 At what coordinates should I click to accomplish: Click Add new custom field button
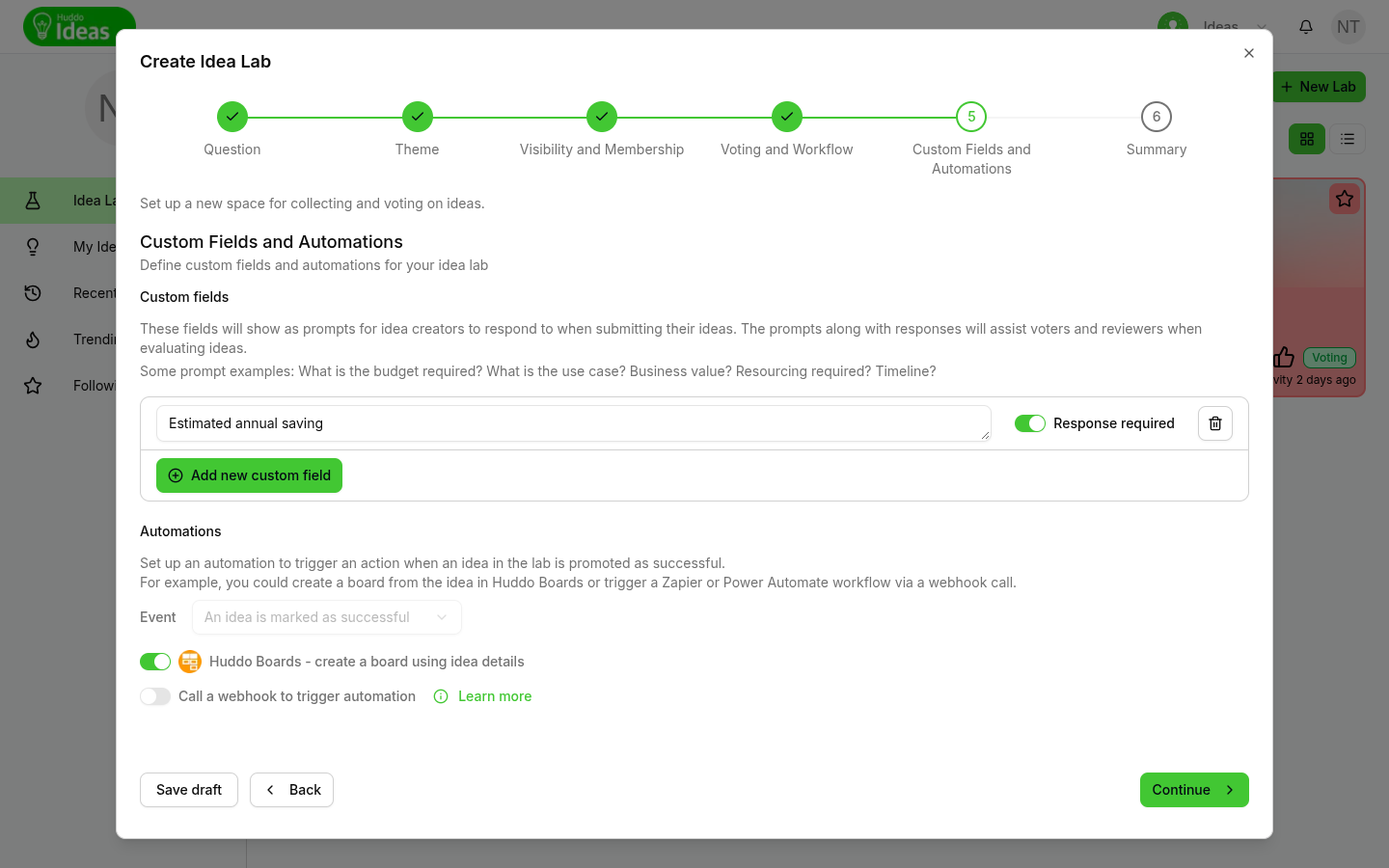click(249, 475)
